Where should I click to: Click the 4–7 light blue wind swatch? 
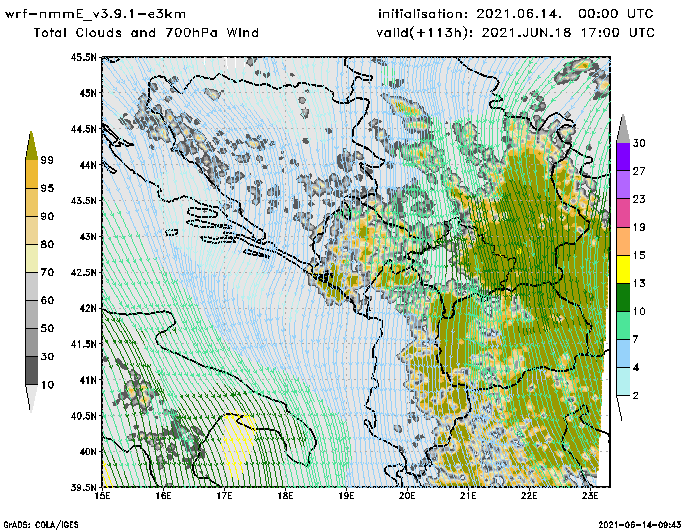point(623,353)
